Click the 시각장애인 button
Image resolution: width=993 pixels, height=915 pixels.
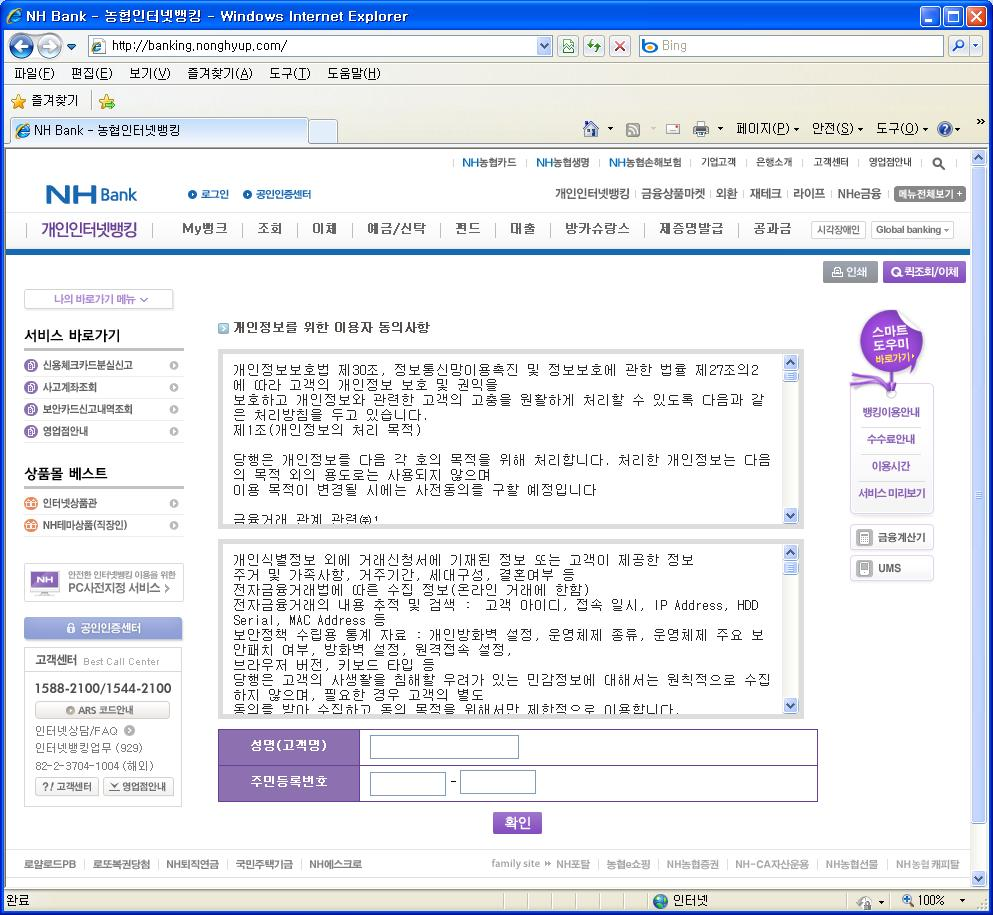pos(838,230)
